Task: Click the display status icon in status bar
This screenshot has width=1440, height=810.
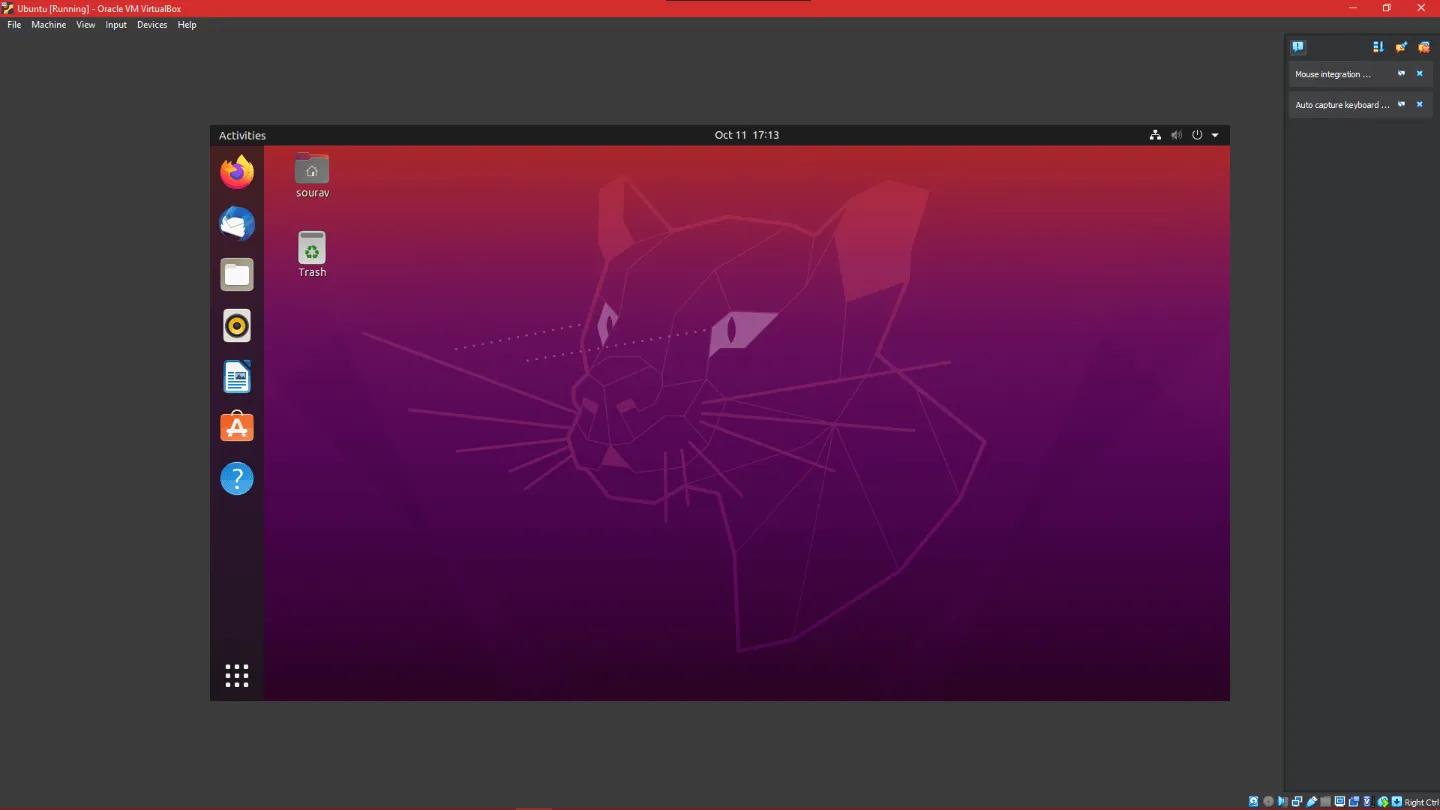Action: (1340, 801)
